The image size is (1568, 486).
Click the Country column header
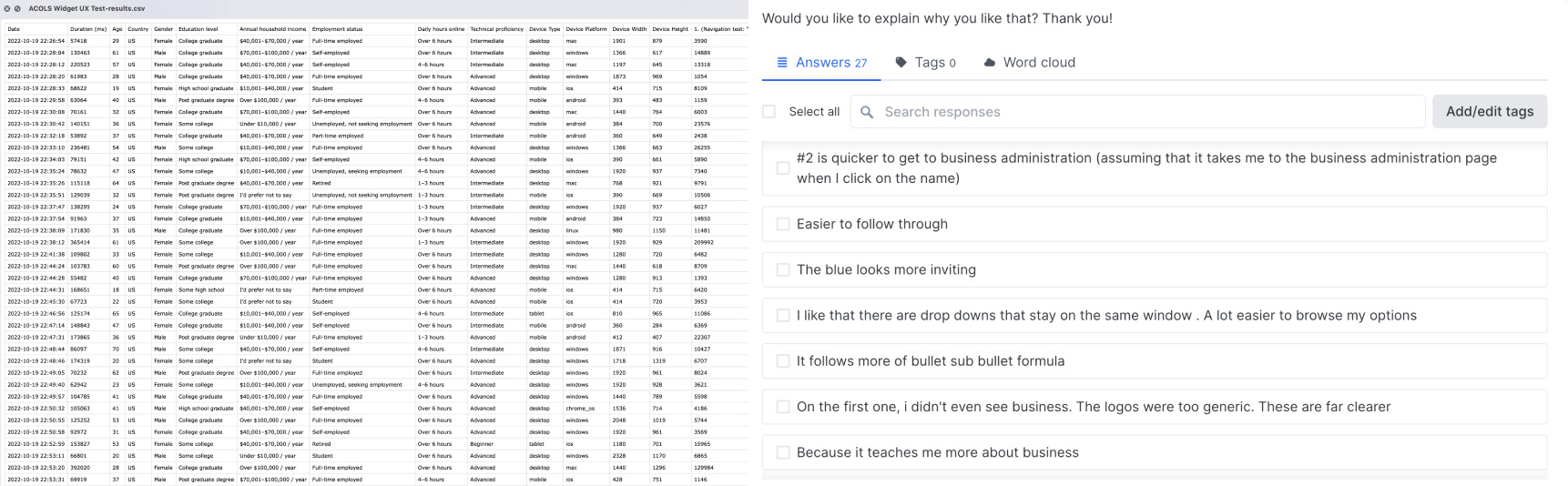[137, 29]
